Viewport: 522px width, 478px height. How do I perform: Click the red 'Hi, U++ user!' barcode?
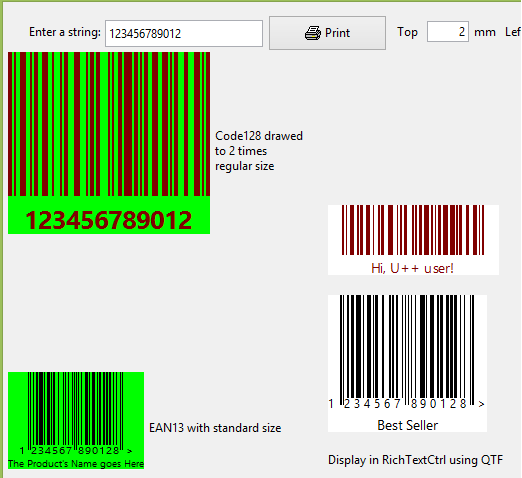pyautogui.click(x=413, y=240)
